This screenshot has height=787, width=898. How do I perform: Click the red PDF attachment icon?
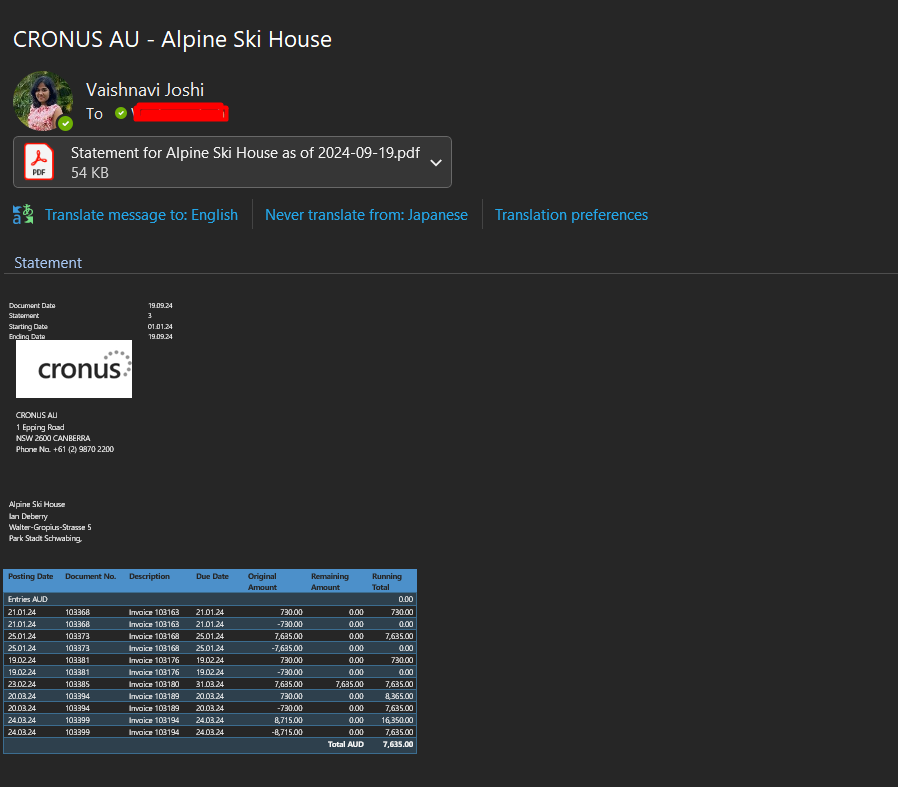click(x=39, y=162)
